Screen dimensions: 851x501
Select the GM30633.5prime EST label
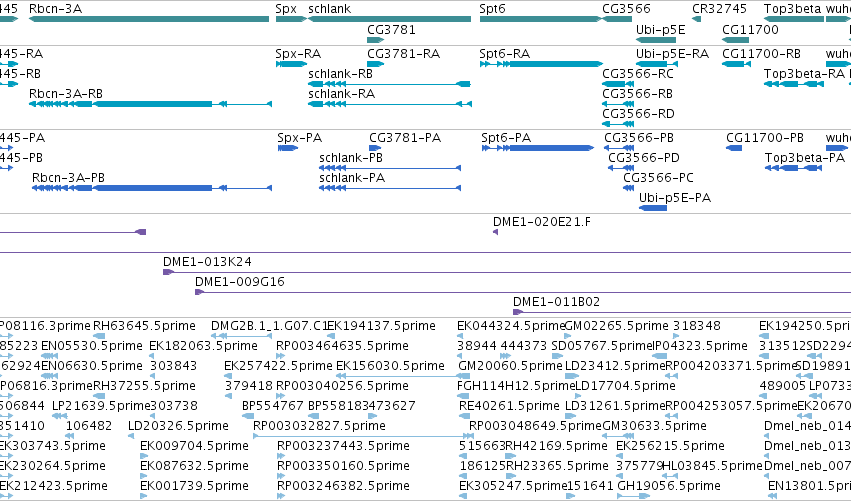(x=655, y=427)
